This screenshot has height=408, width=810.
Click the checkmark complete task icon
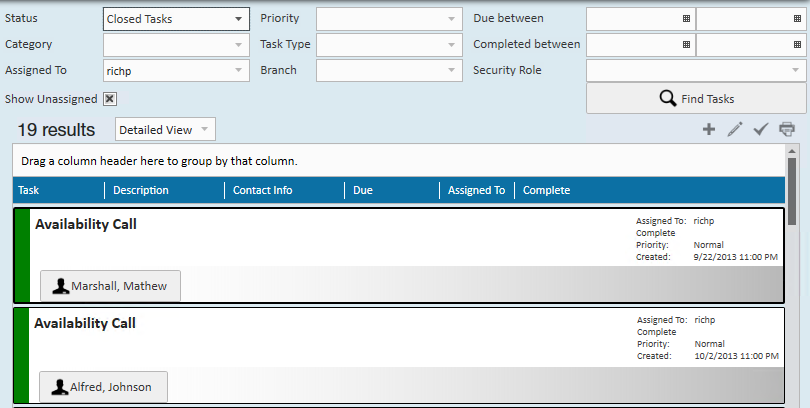760,129
